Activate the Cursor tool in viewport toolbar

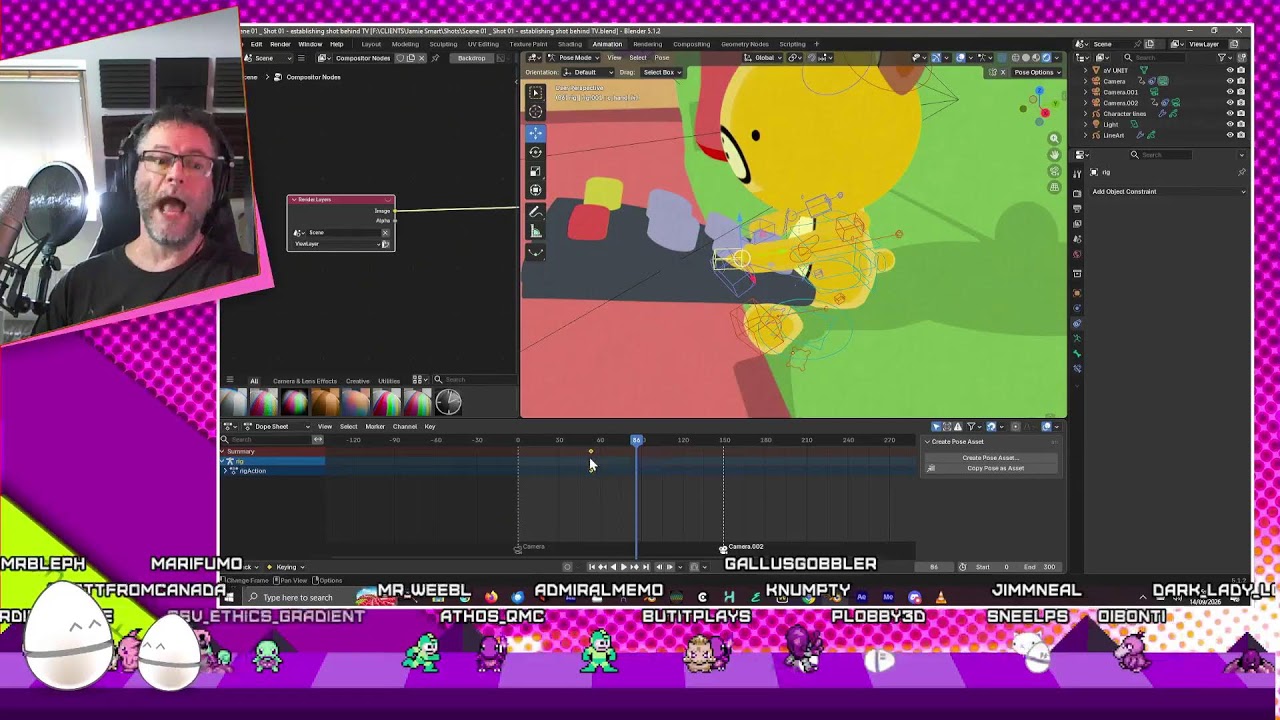click(x=535, y=111)
